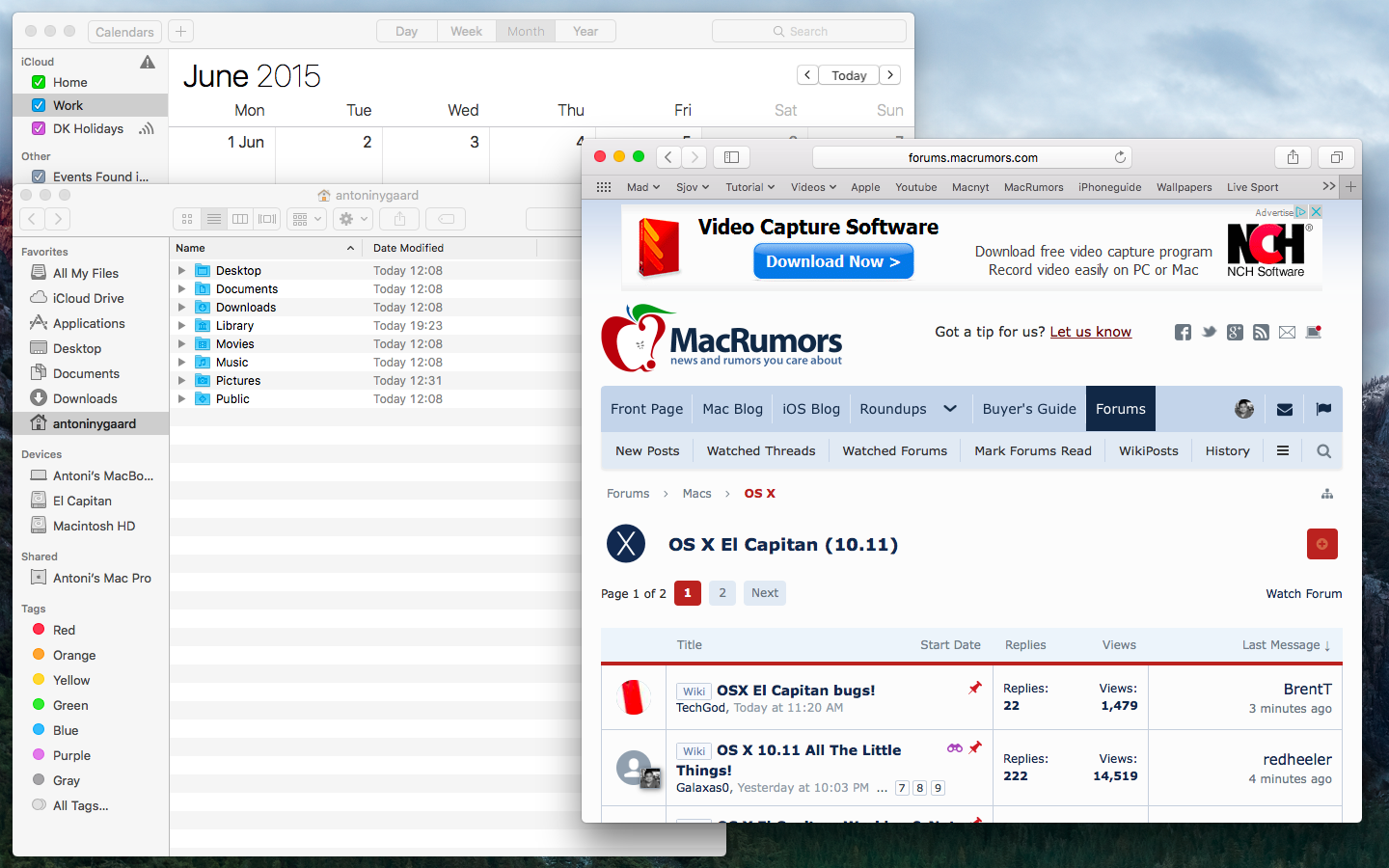Screen dimensions: 1389x868
Task: Expand the Documents folder row triangle
Action: tap(181, 289)
